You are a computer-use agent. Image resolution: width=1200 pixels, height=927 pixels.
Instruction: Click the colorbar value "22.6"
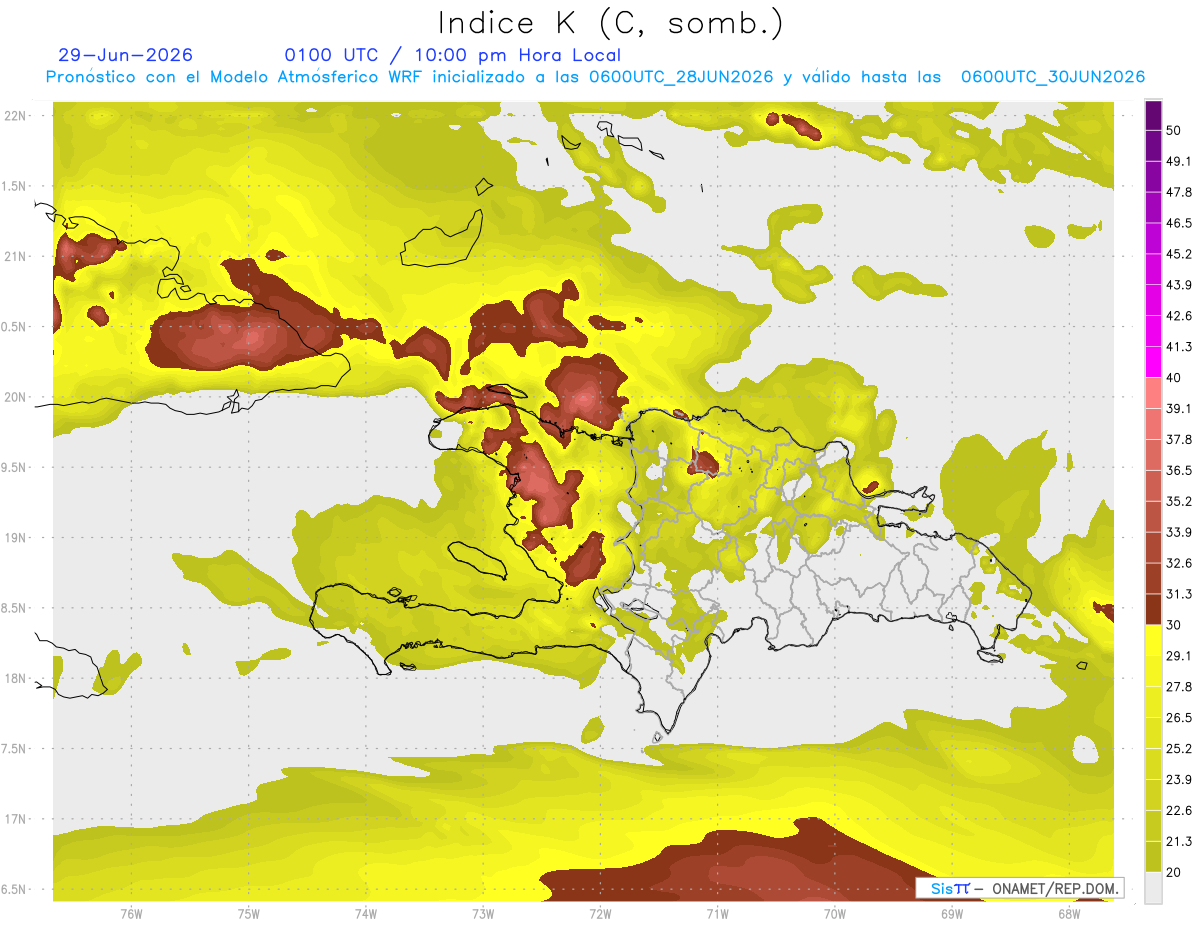pyautogui.click(x=1179, y=811)
